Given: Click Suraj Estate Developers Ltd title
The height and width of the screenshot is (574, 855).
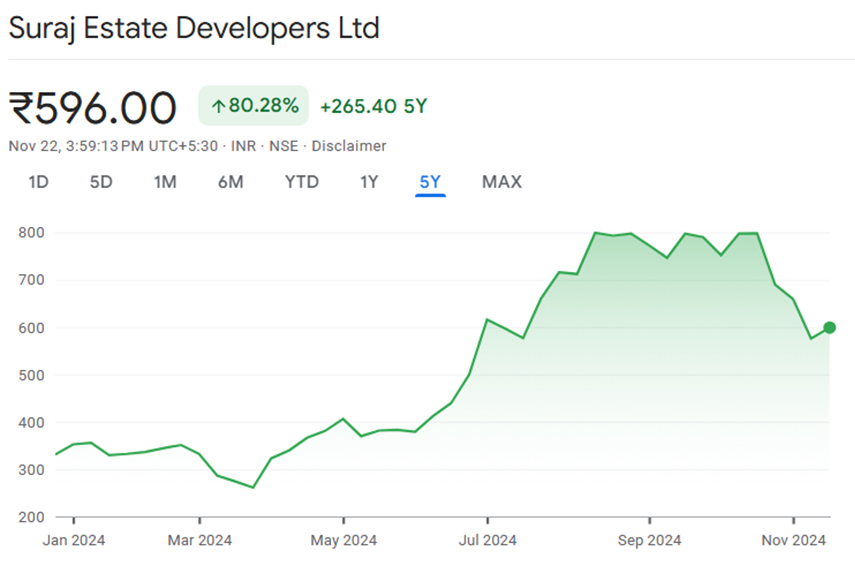Looking at the screenshot, I should pyautogui.click(x=194, y=28).
